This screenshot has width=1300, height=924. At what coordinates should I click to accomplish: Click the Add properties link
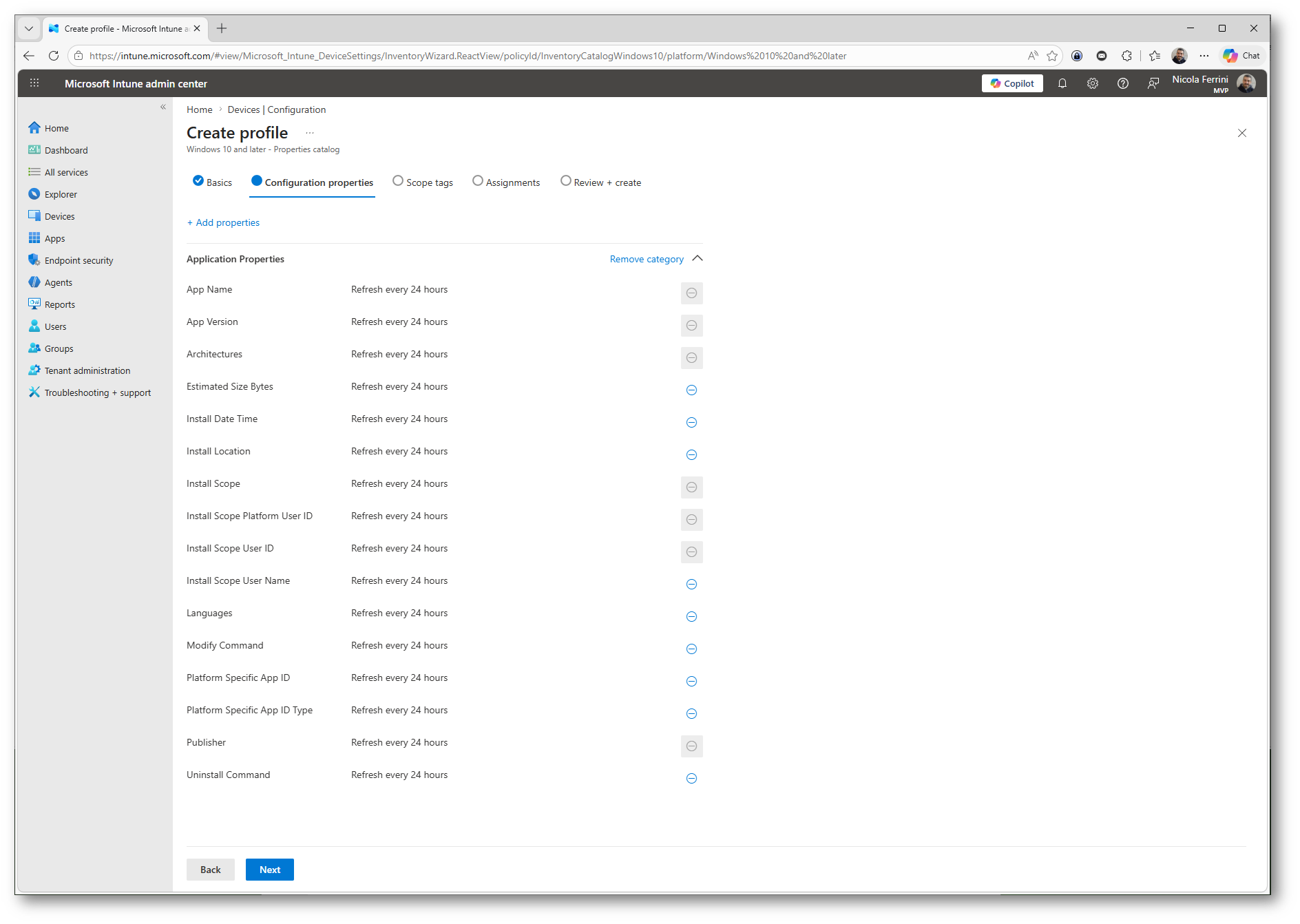[223, 222]
